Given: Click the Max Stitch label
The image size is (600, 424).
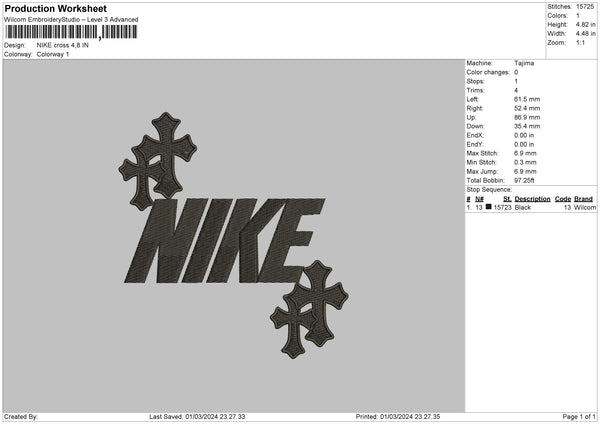Looking at the screenshot, I should coord(482,153).
